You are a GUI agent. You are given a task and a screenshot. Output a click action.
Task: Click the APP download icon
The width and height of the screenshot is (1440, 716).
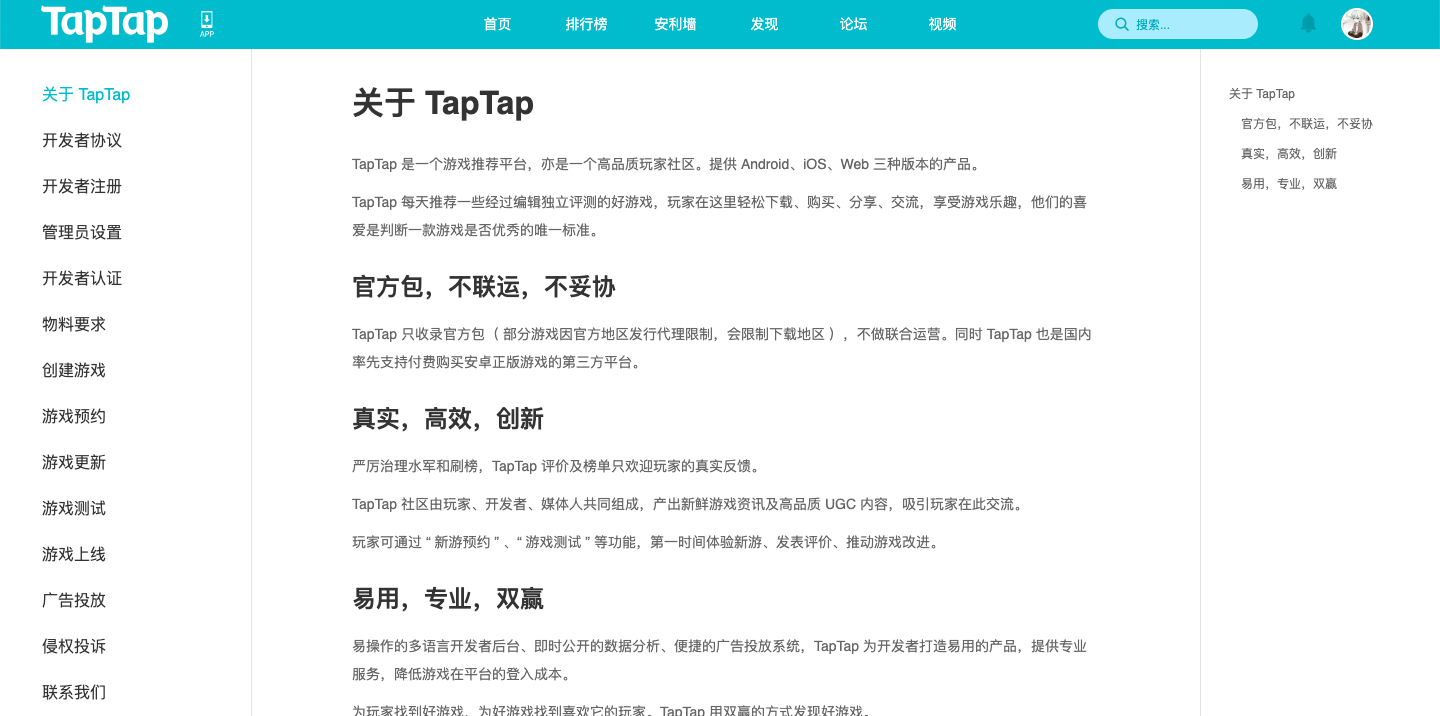206,23
